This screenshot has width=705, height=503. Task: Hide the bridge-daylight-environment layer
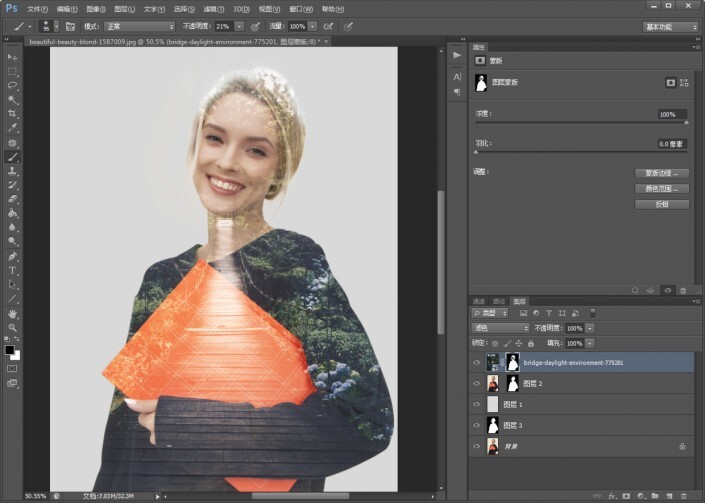tap(476, 362)
